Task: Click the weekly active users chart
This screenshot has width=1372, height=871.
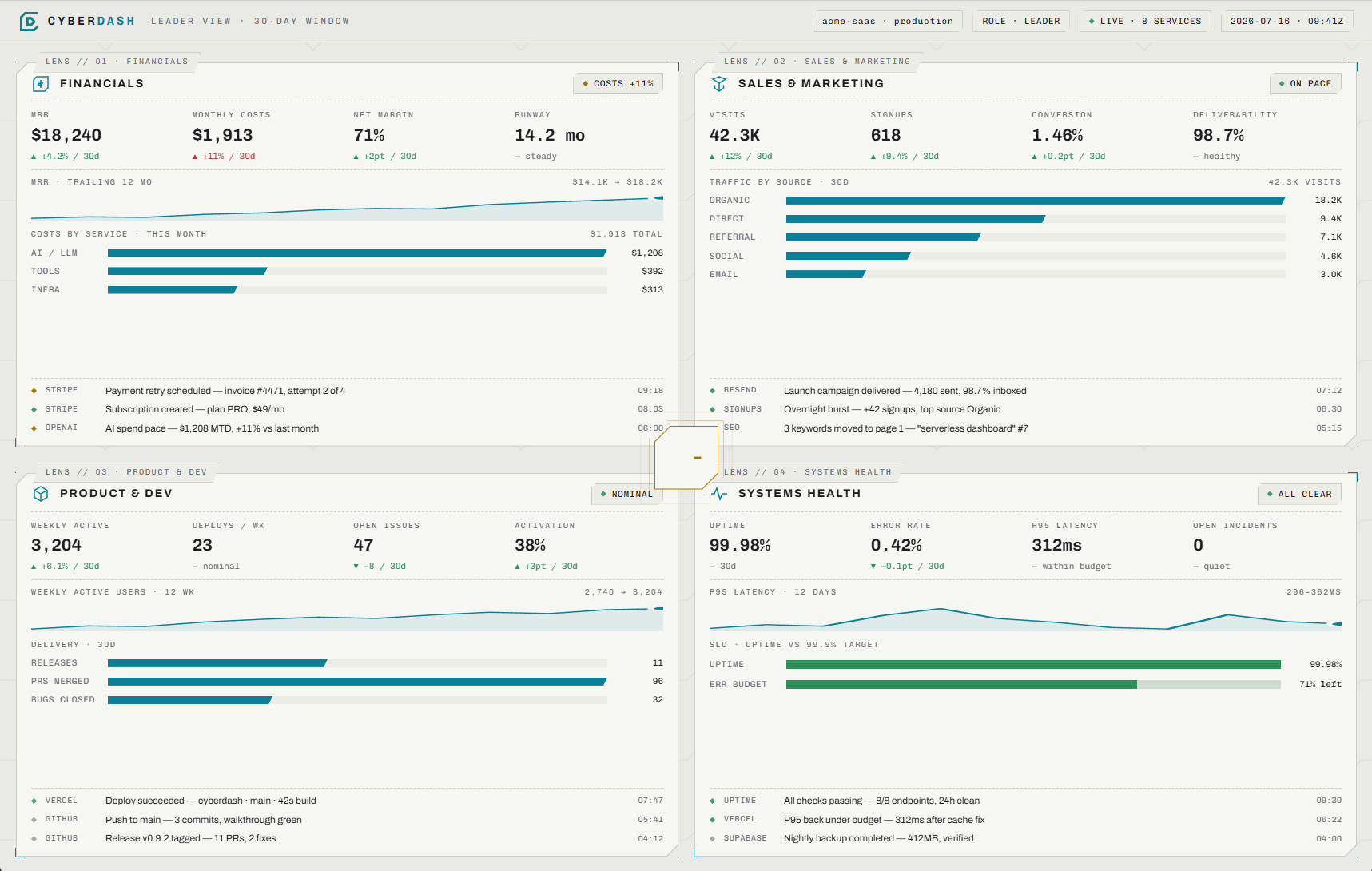Action: [x=347, y=618]
